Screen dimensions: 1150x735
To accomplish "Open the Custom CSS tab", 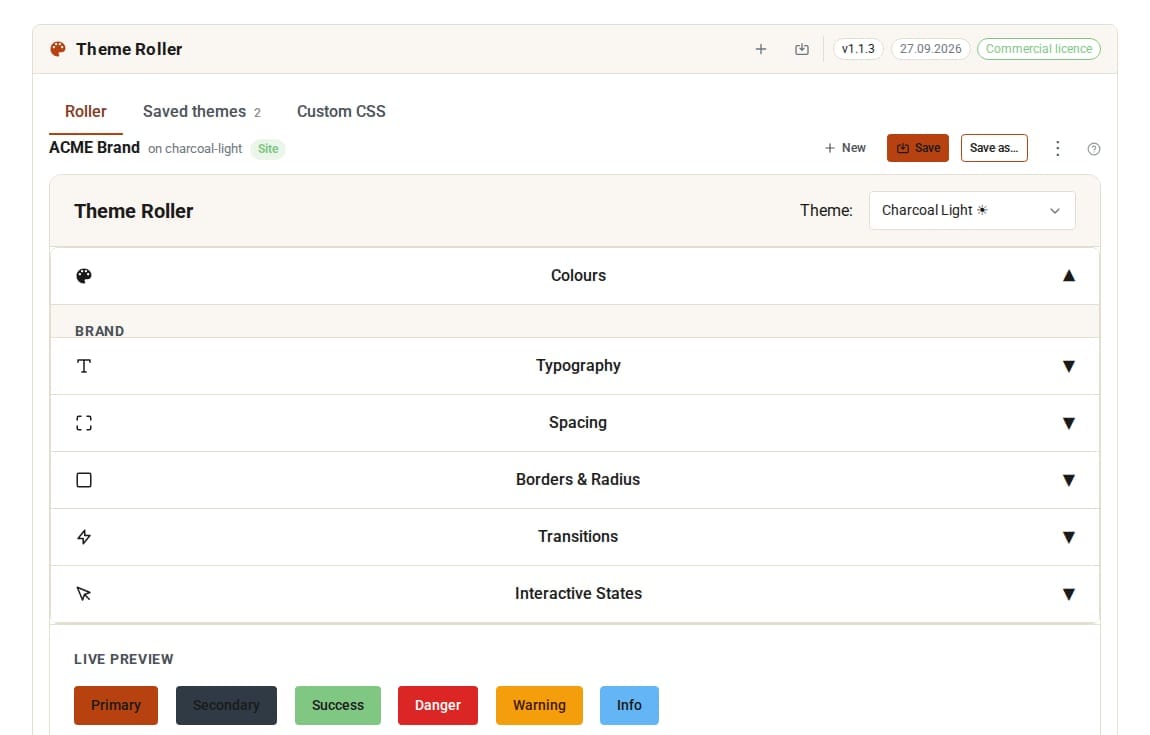I will [x=341, y=111].
